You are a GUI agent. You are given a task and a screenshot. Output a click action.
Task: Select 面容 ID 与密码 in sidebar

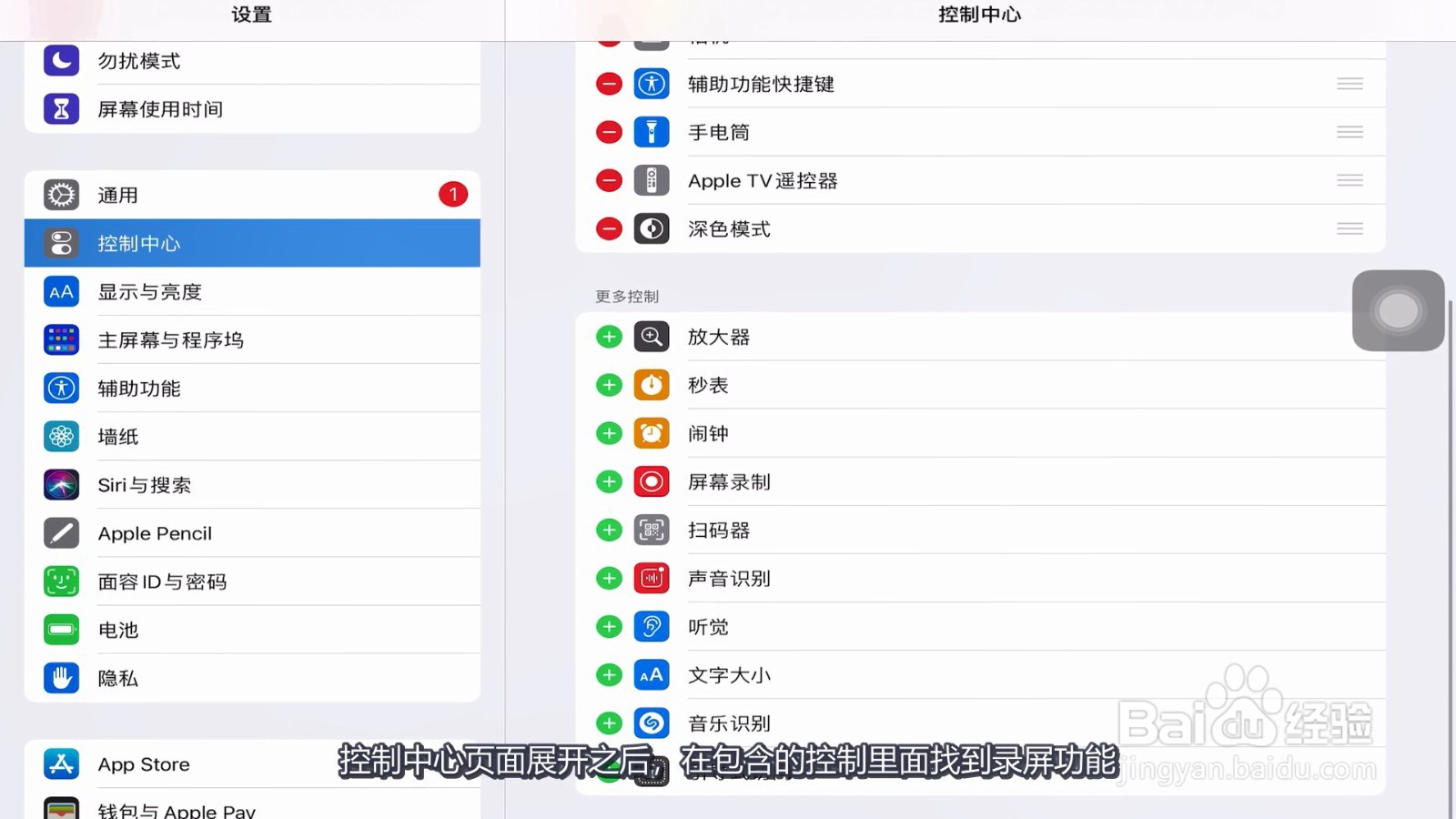(252, 581)
